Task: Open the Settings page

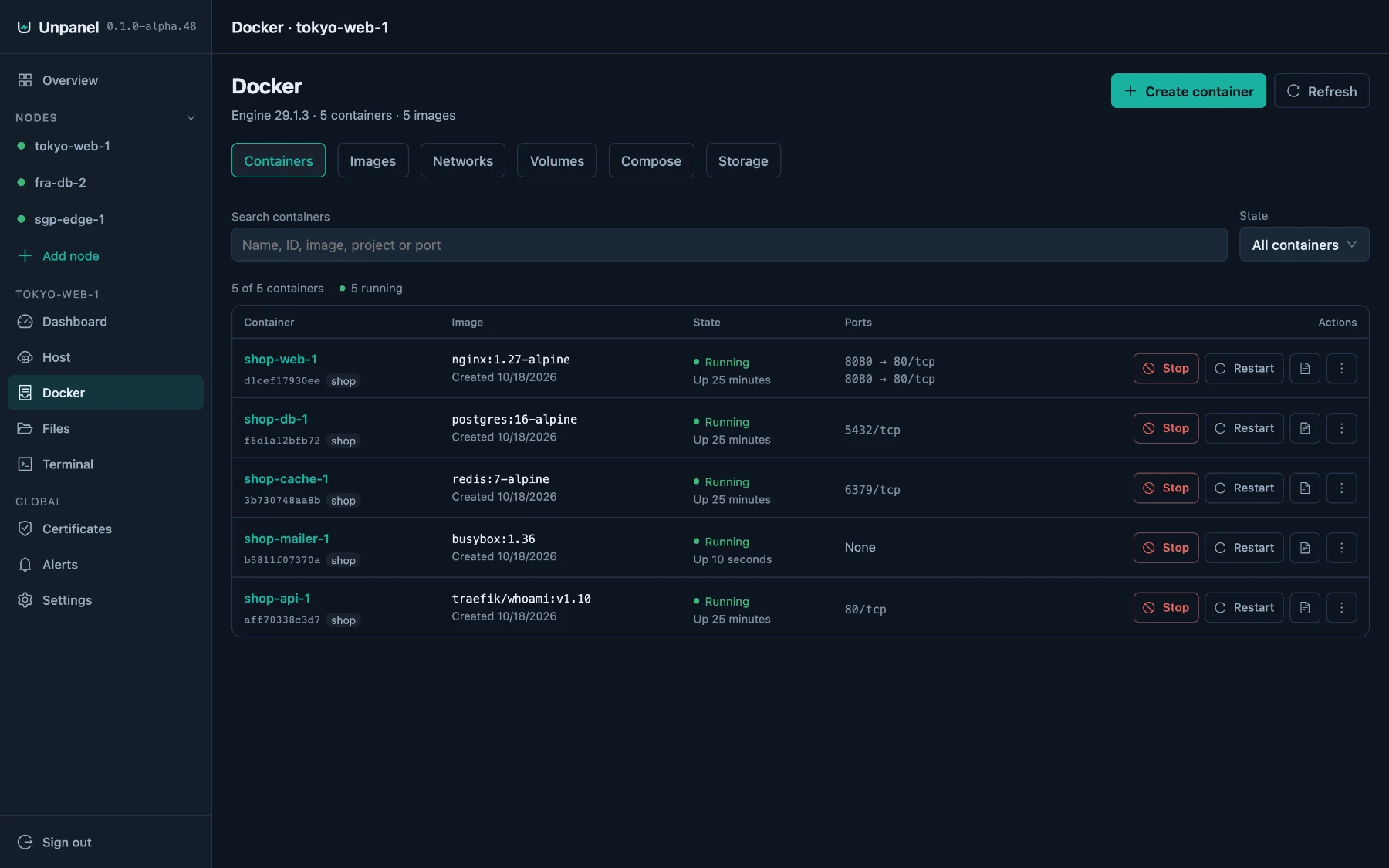Action: (x=106, y=600)
